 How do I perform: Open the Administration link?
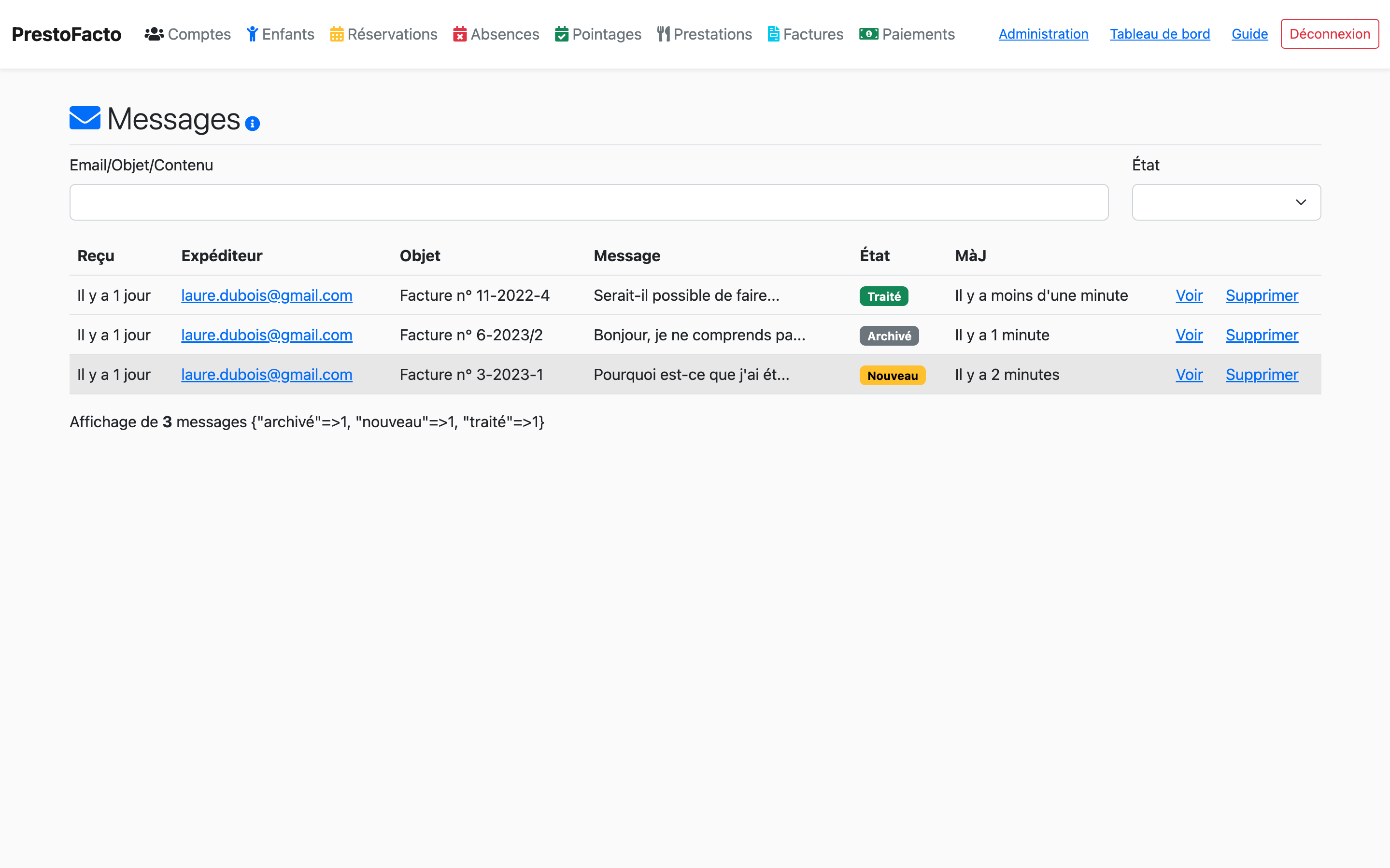[x=1043, y=34]
